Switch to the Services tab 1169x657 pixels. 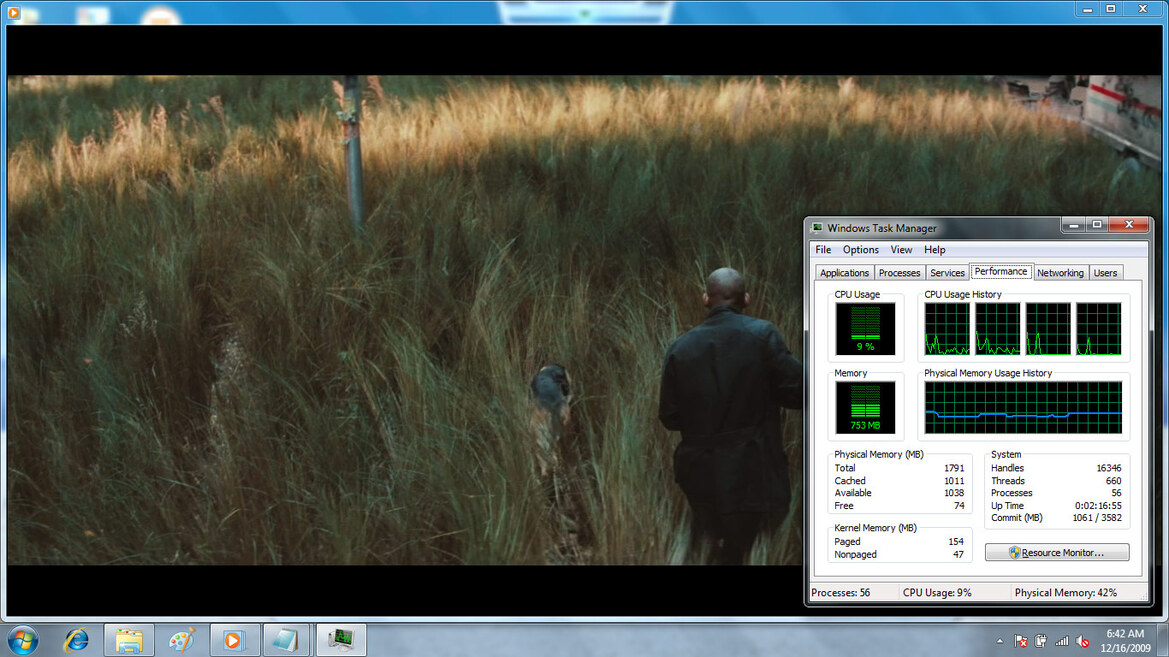[947, 273]
